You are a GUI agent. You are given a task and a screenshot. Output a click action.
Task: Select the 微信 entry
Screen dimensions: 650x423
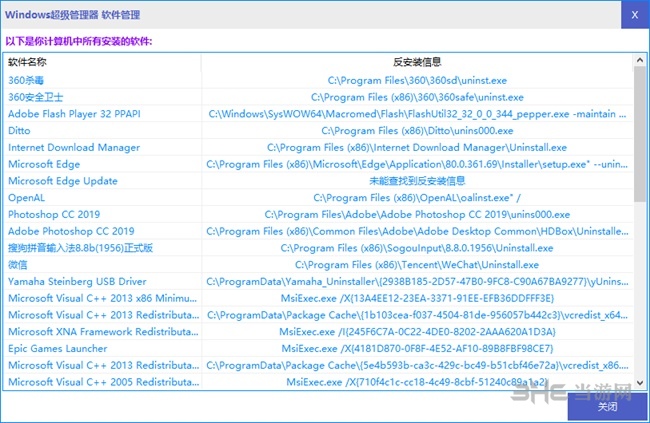pos(17,265)
